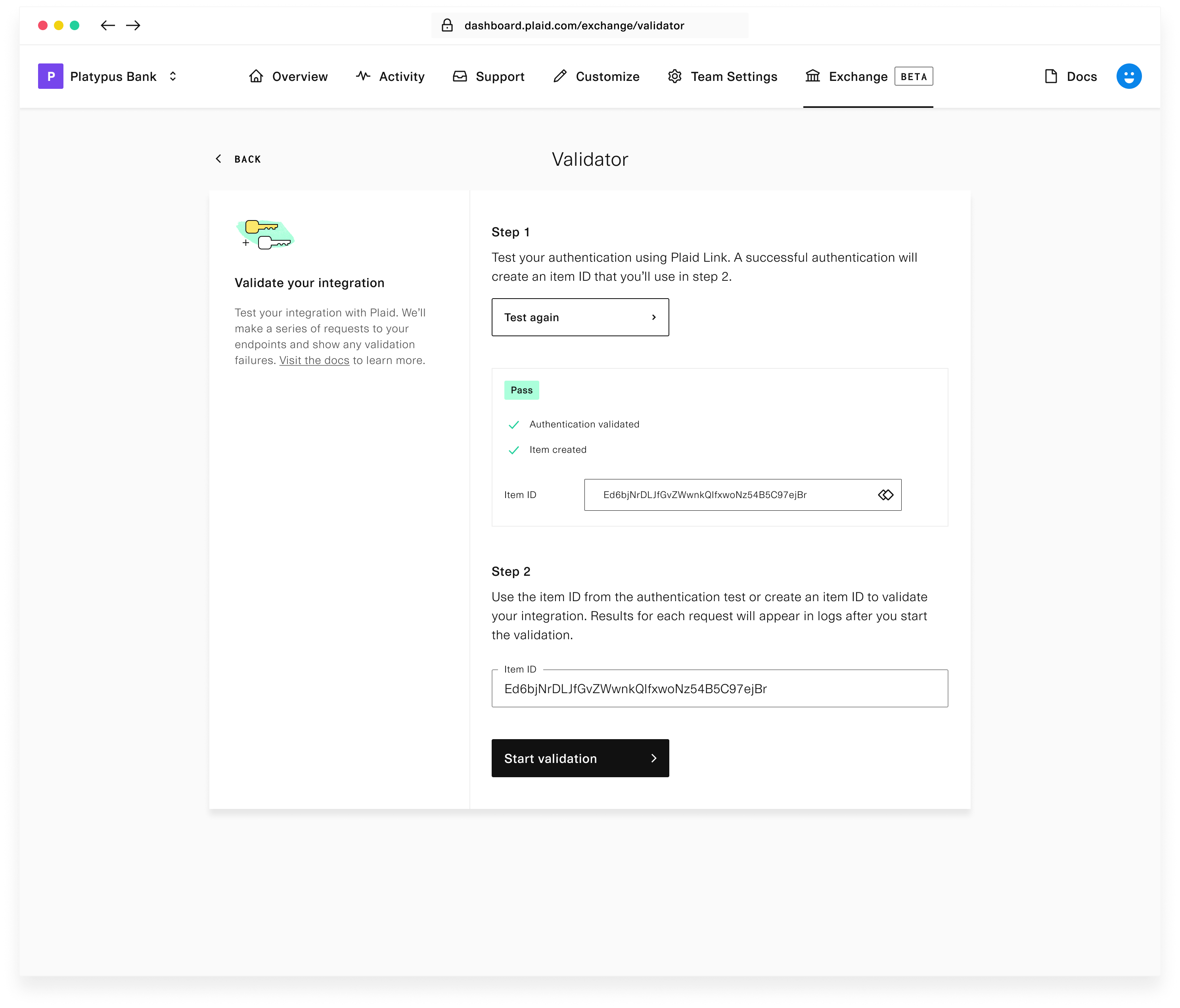Go BACK to previous page
The width and height of the screenshot is (1180, 1008).
[x=238, y=159]
